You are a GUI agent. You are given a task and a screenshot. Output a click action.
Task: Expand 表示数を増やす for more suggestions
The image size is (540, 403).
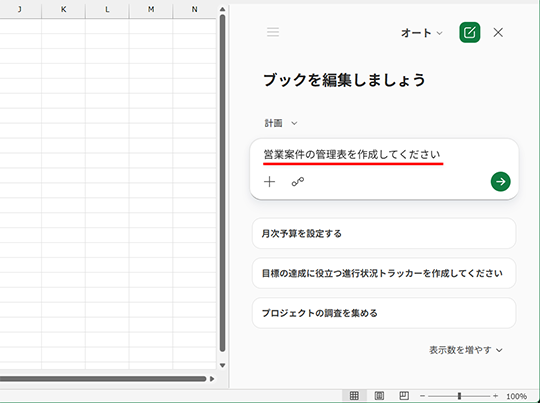466,350
